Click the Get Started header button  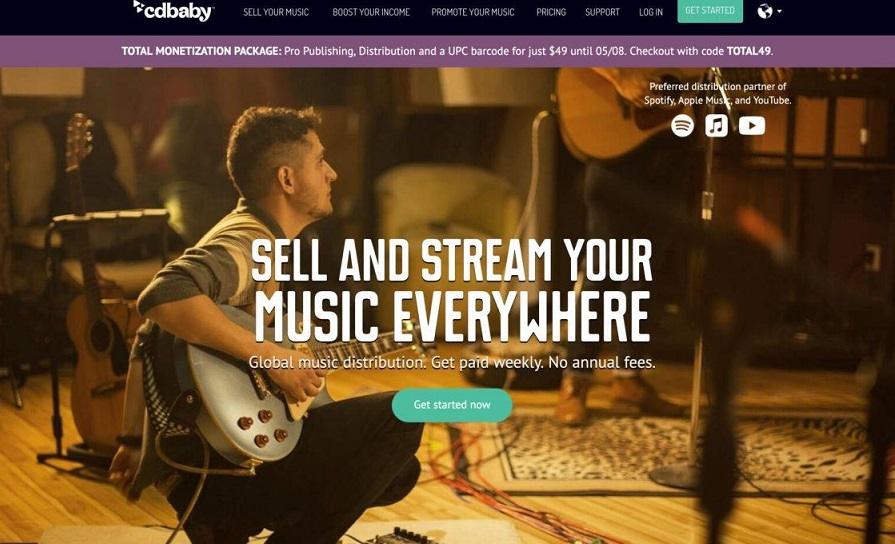[710, 11]
